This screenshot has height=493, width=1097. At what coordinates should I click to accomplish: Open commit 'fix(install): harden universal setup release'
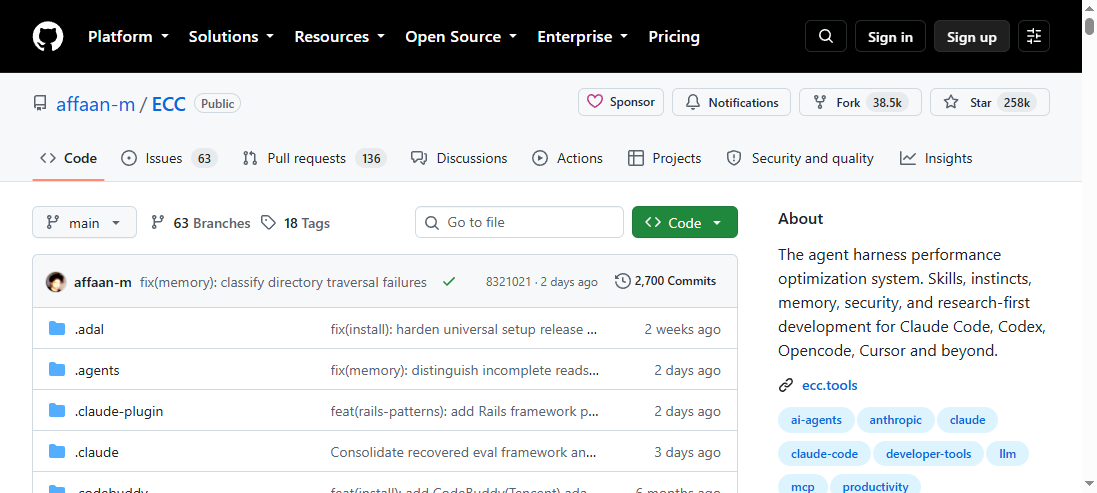point(465,329)
